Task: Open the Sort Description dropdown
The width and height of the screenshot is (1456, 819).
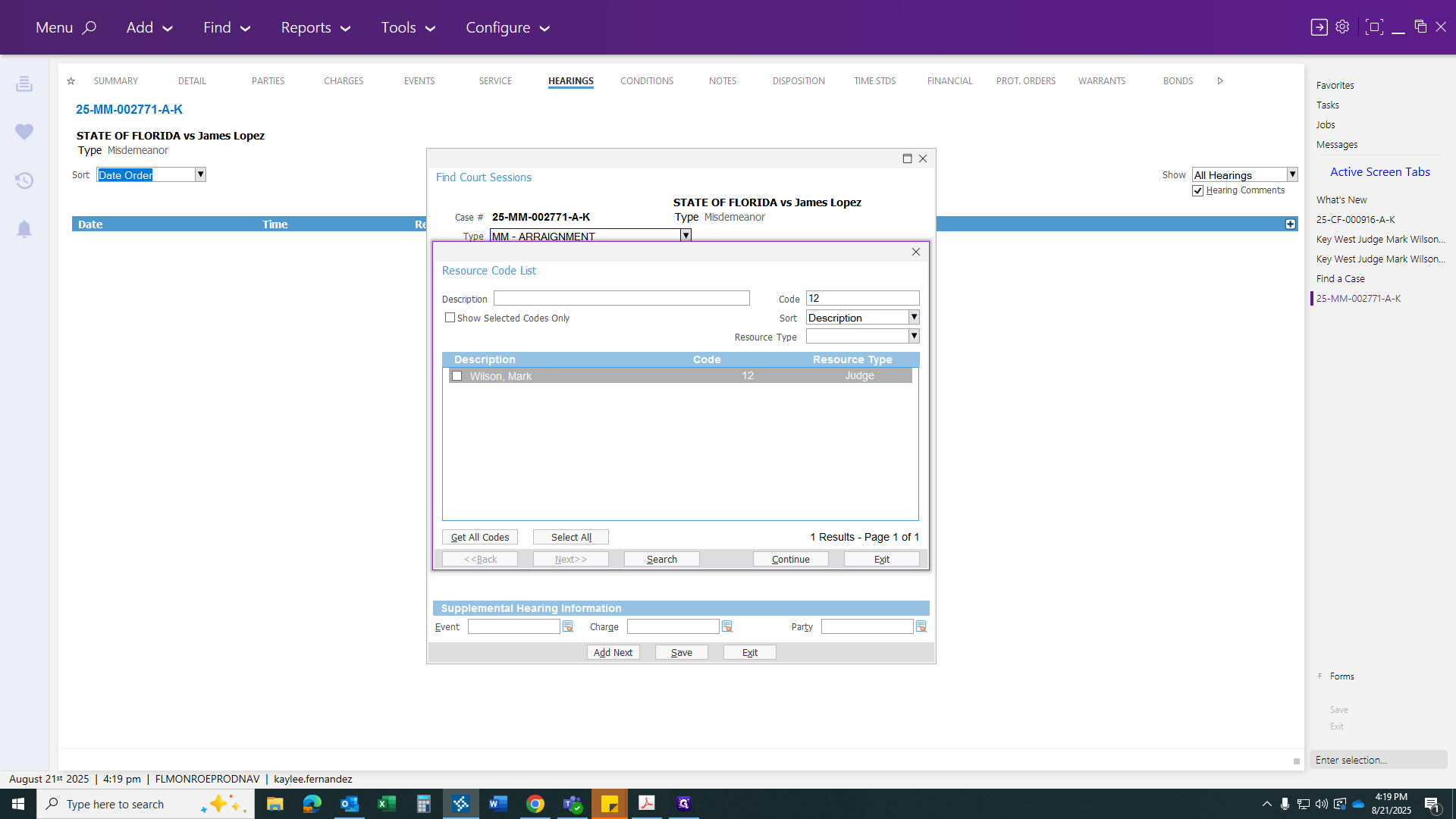Action: (x=914, y=317)
